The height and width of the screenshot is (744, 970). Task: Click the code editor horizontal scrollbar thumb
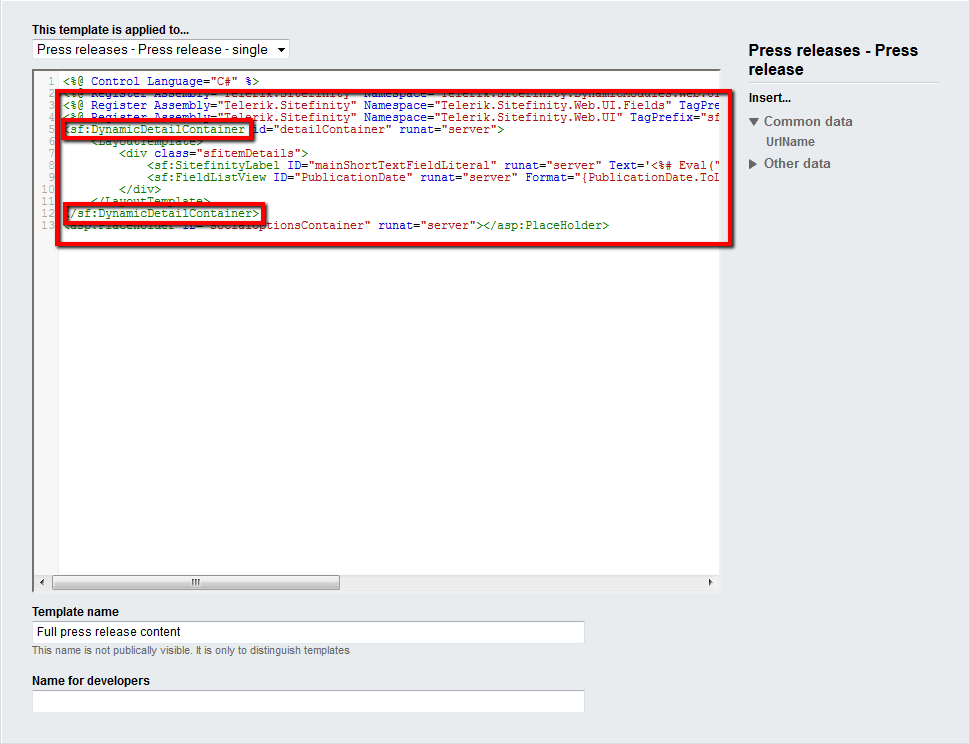pyautogui.click(x=196, y=582)
